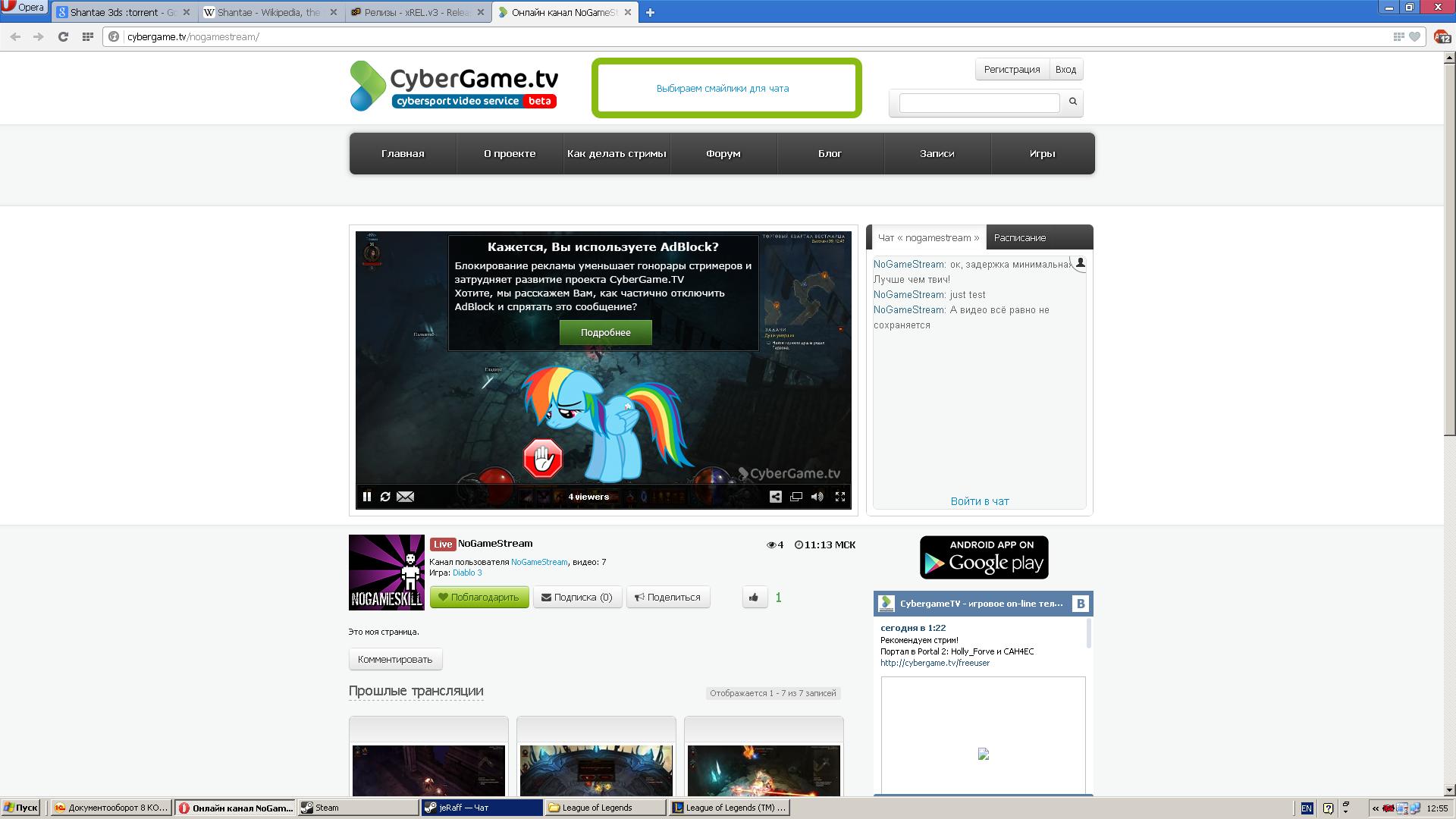Open the Записи menu item
1456x819 pixels.
pyautogui.click(x=937, y=153)
